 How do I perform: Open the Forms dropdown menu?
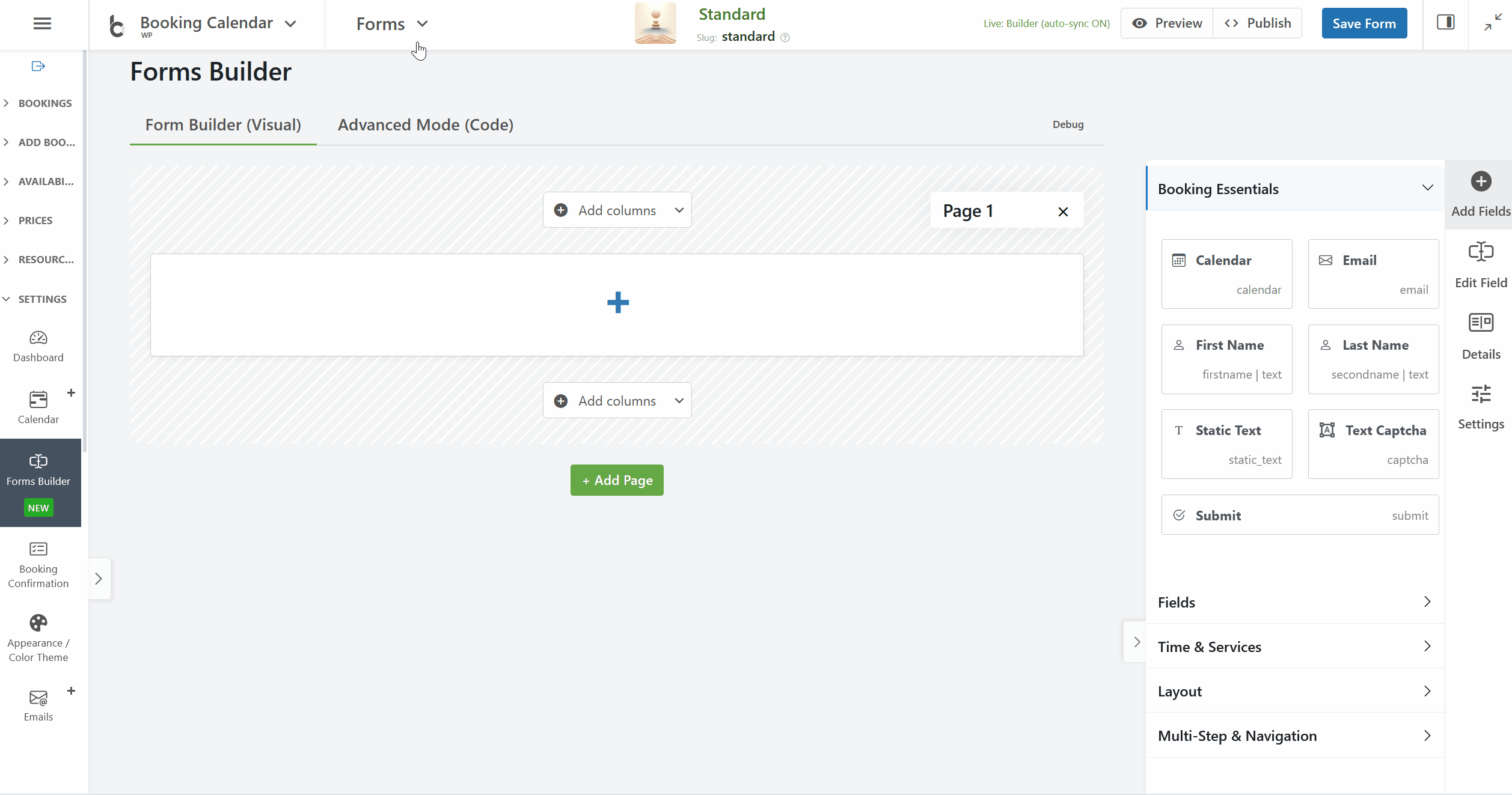392,24
